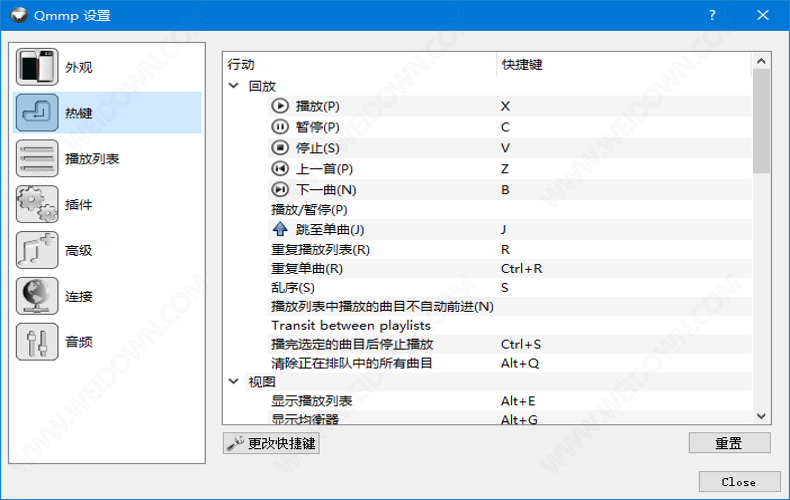Click the Alt+E shortcut cell
The height and width of the screenshot is (500, 790).
517,401
